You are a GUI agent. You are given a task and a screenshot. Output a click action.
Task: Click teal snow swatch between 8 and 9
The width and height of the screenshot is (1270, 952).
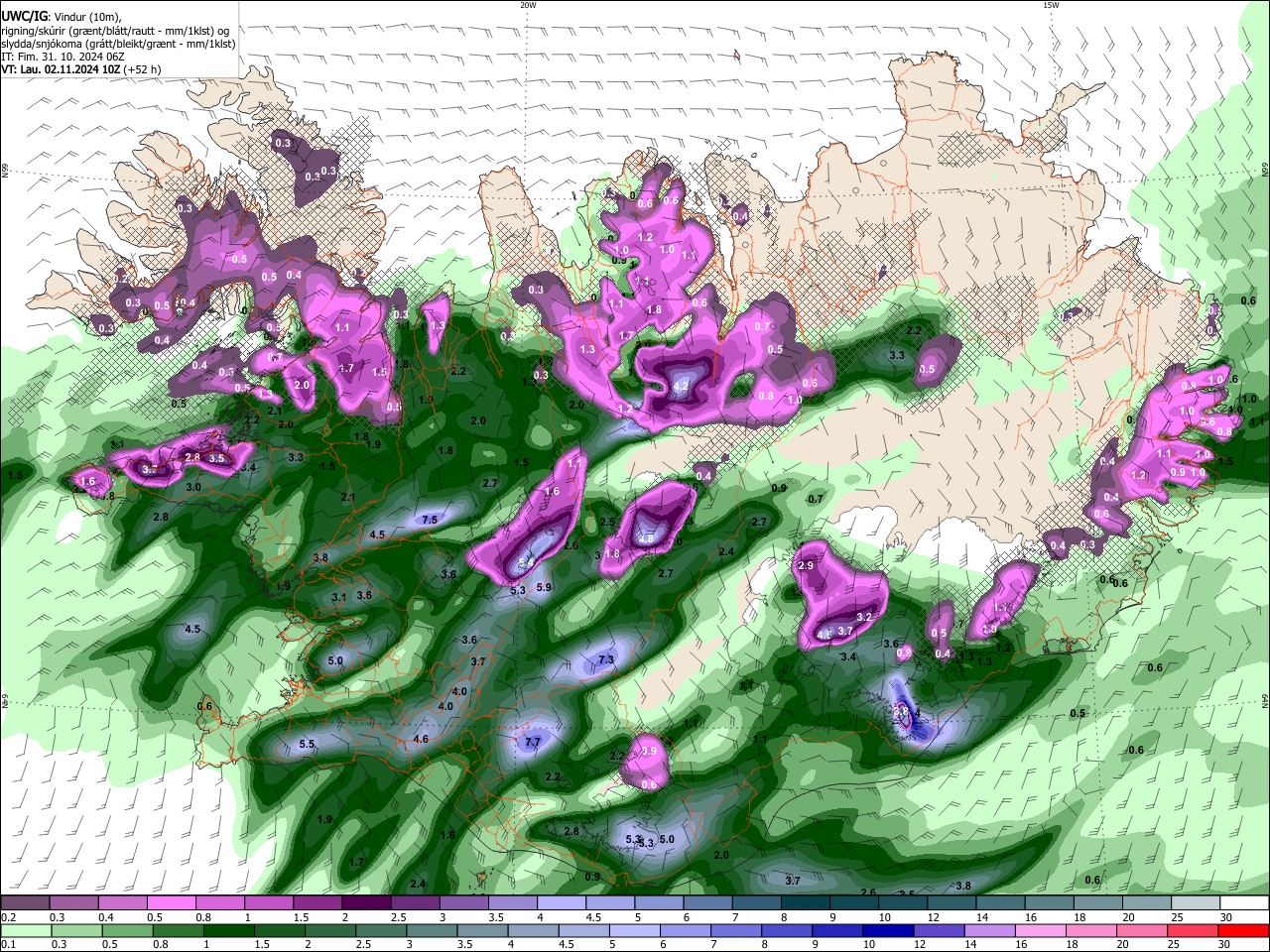[x=806, y=903]
